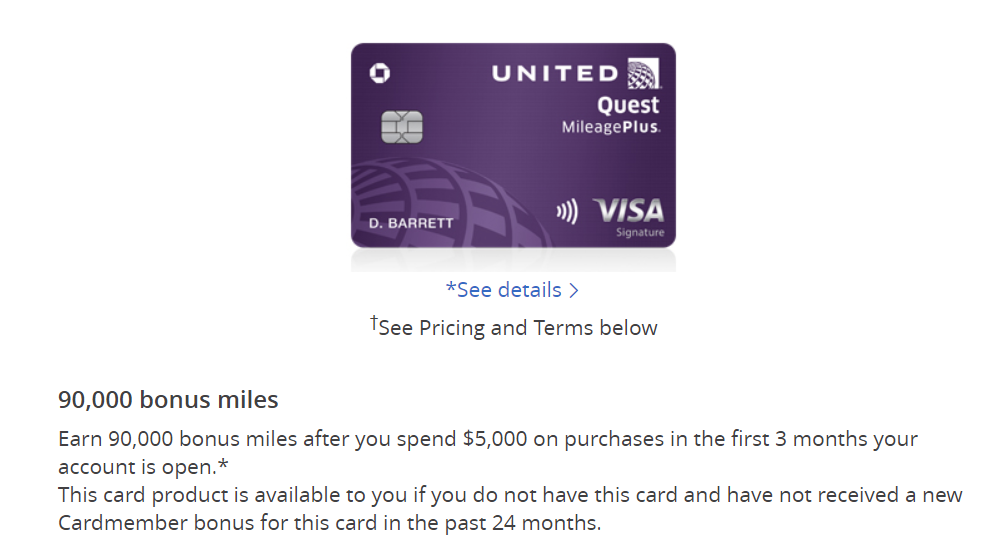Click the Chase octagon logo on card
Screen dimensions: 996x560
(x=380, y=73)
